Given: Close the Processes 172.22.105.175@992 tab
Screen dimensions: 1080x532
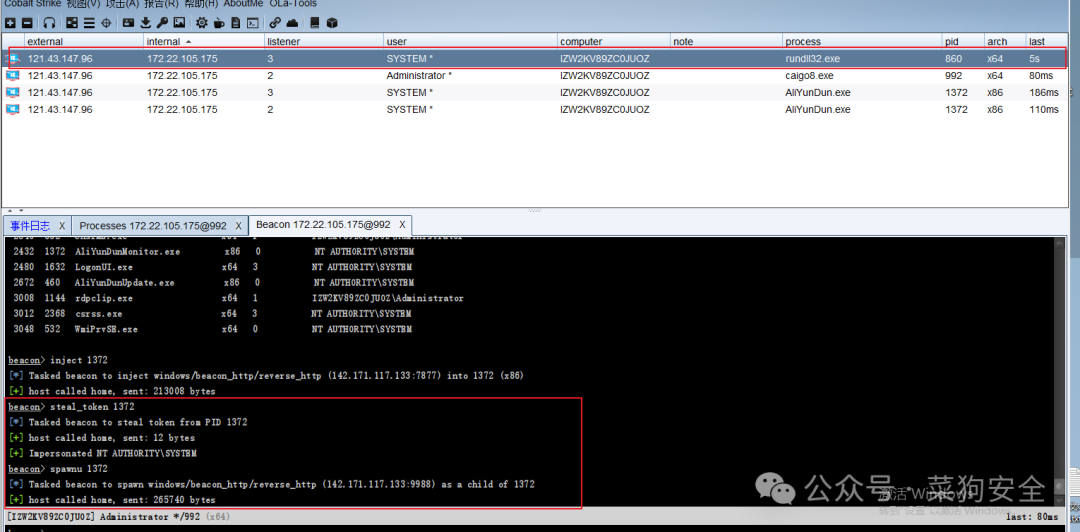Looking at the screenshot, I should click(x=238, y=226).
